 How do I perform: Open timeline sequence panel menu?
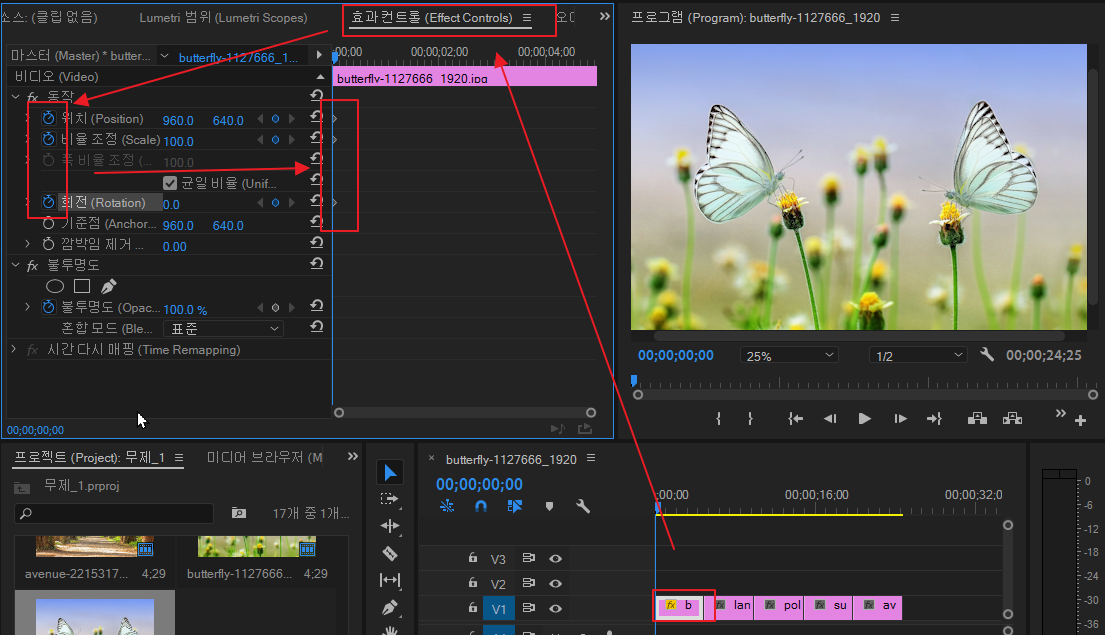(591, 459)
